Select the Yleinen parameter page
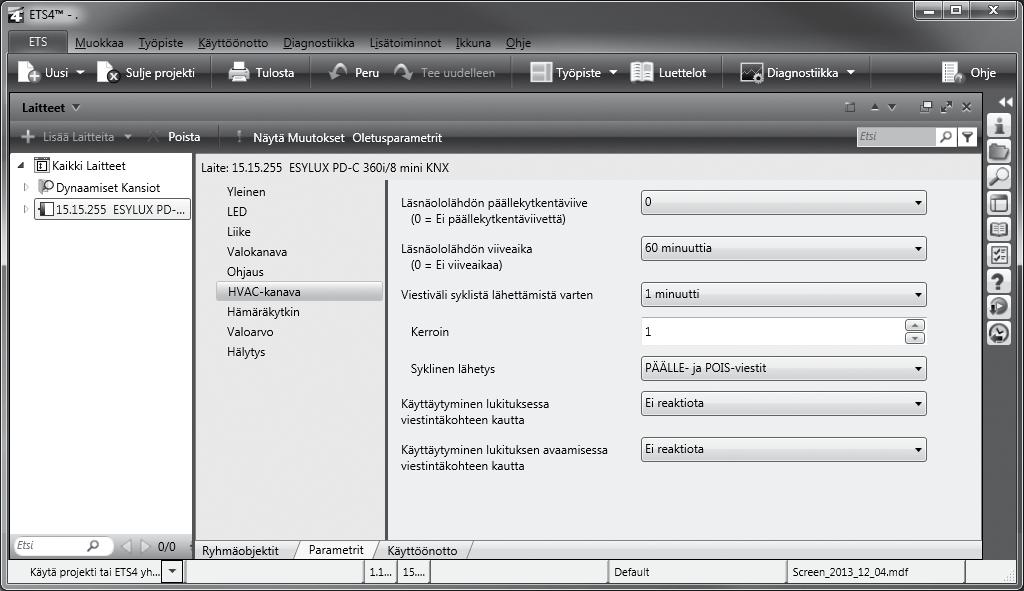Screen dimensions: 1024x591 [246, 192]
